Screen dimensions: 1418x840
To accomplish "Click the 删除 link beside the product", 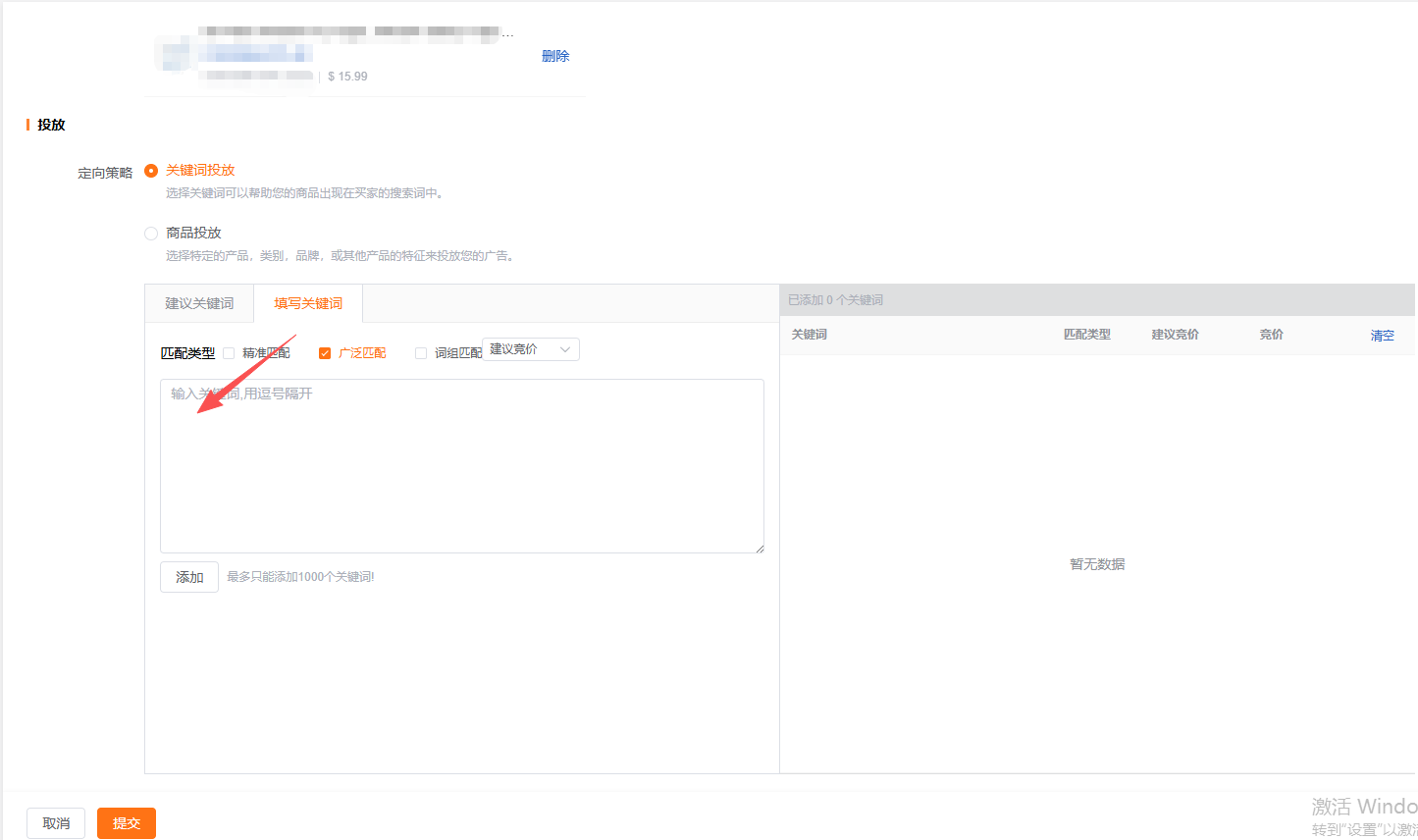I will (554, 56).
